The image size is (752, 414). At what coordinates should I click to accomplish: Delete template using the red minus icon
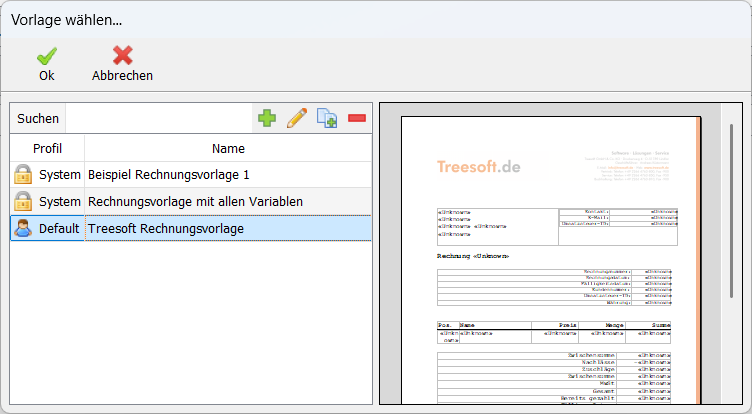(357, 118)
